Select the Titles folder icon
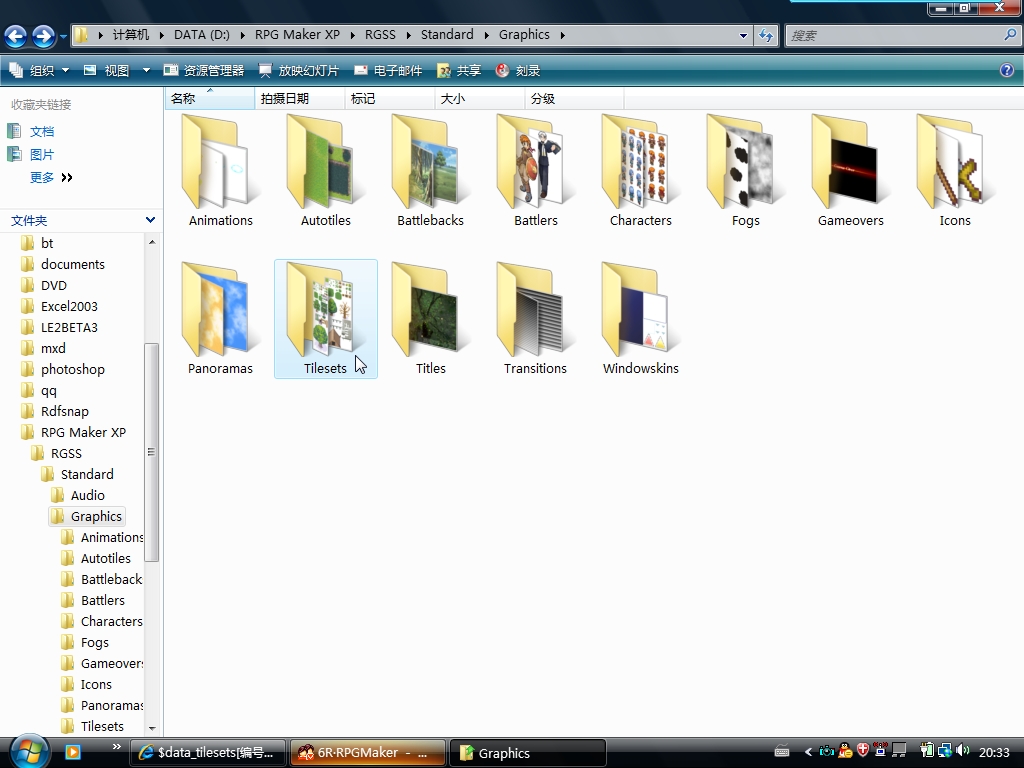This screenshot has width=1024, height=768. 430,311
